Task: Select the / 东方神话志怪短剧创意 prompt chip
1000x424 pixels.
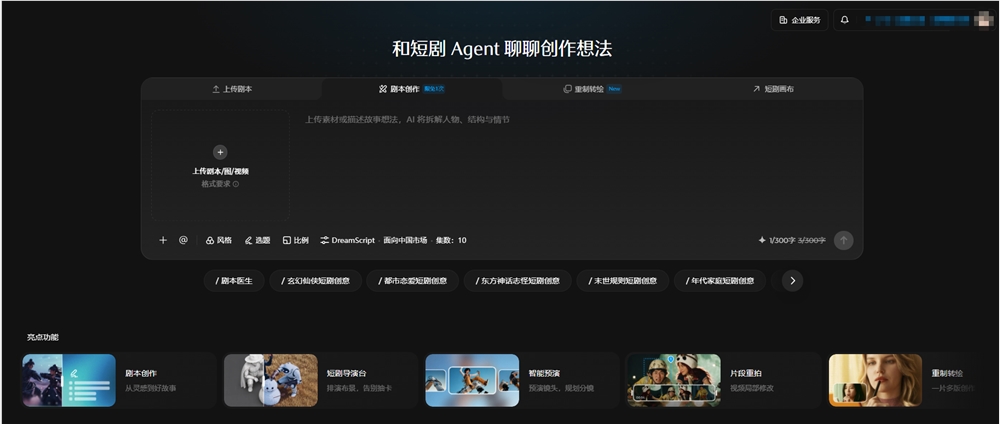Action: coord(518,281)
